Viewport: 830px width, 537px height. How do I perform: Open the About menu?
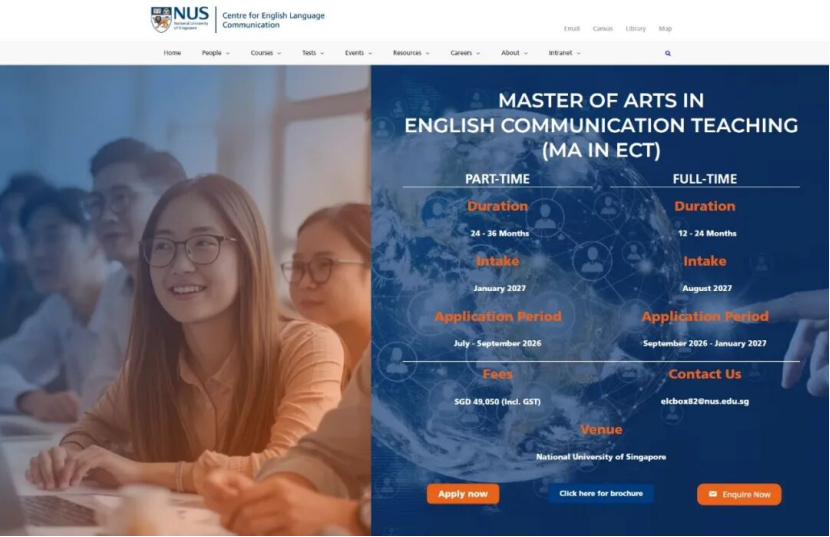[514, 53]
